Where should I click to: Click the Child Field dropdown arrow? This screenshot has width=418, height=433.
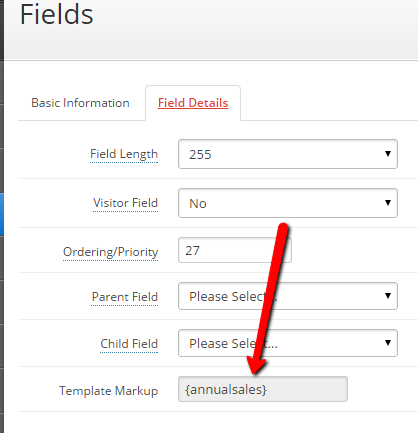(388, 343)
